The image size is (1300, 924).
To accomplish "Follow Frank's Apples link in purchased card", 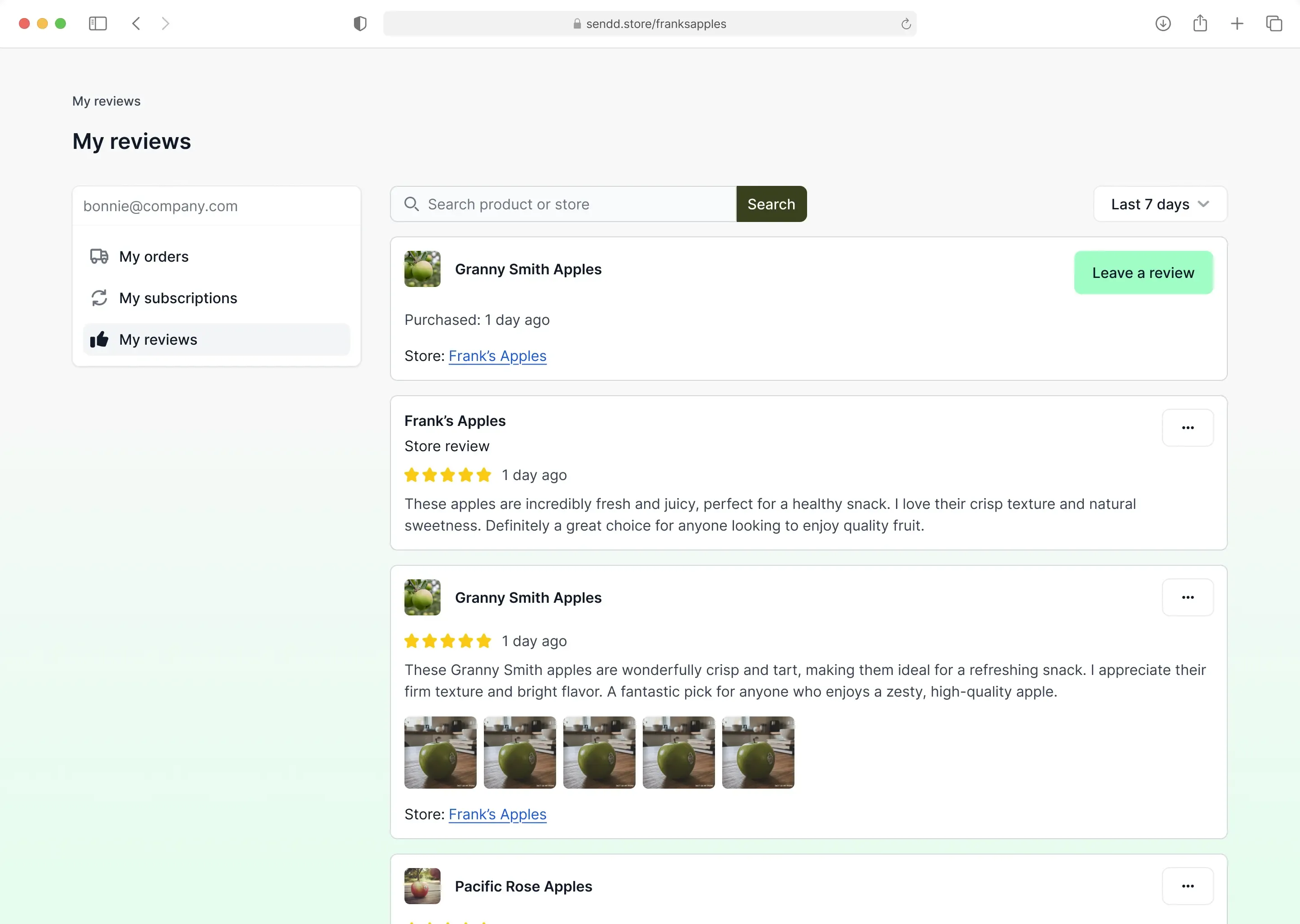I will click(x=497, y=356).
